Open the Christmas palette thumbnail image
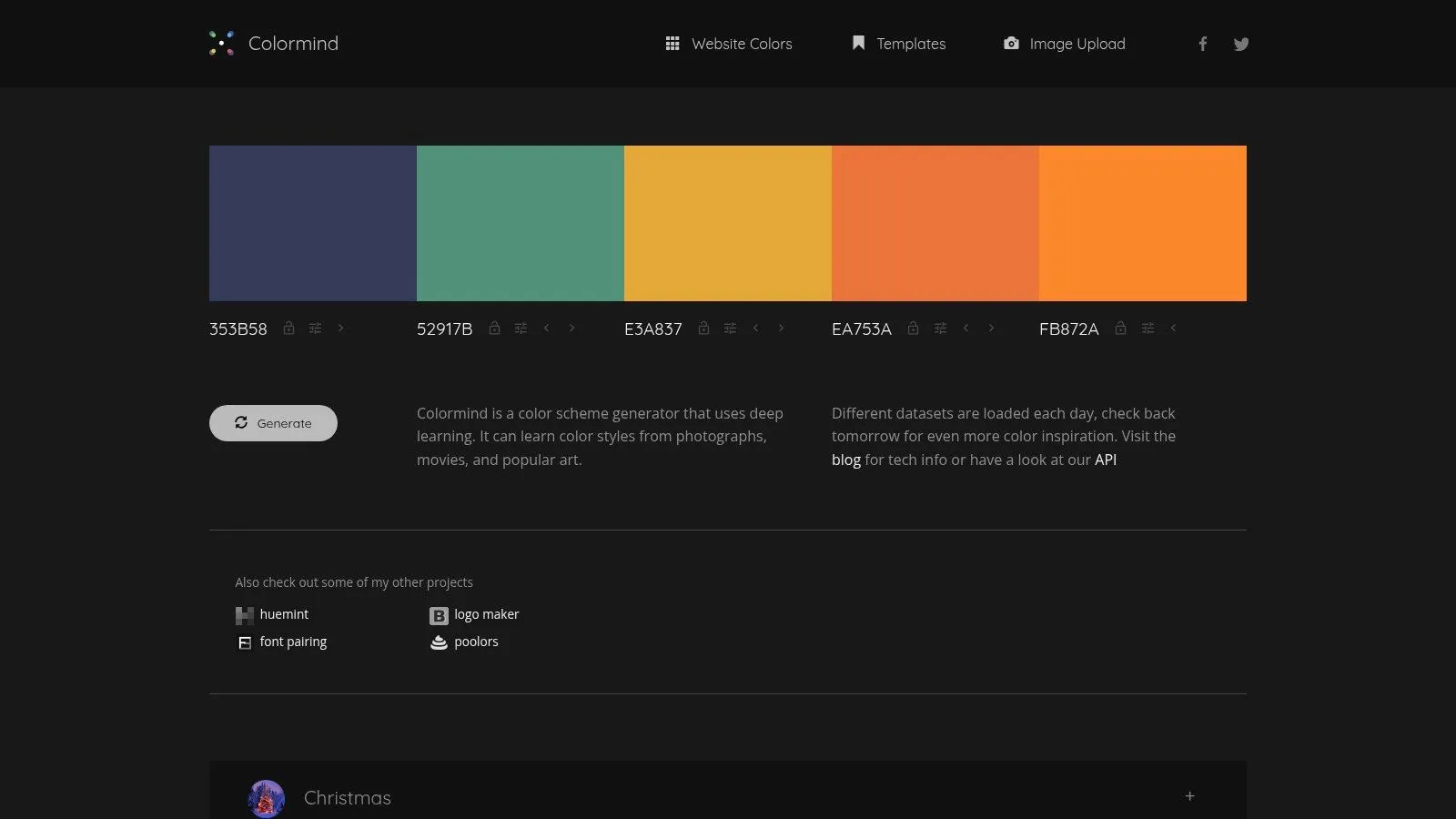Viewport: 1456px width, 819px height. click(266, 797)
